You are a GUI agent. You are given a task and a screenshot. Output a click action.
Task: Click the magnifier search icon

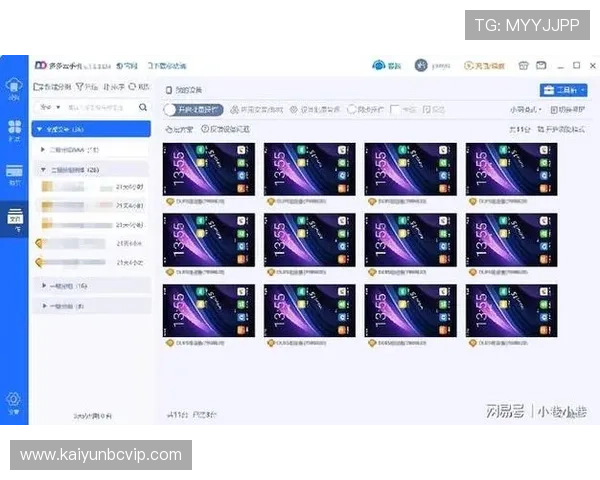pos(143,107)
